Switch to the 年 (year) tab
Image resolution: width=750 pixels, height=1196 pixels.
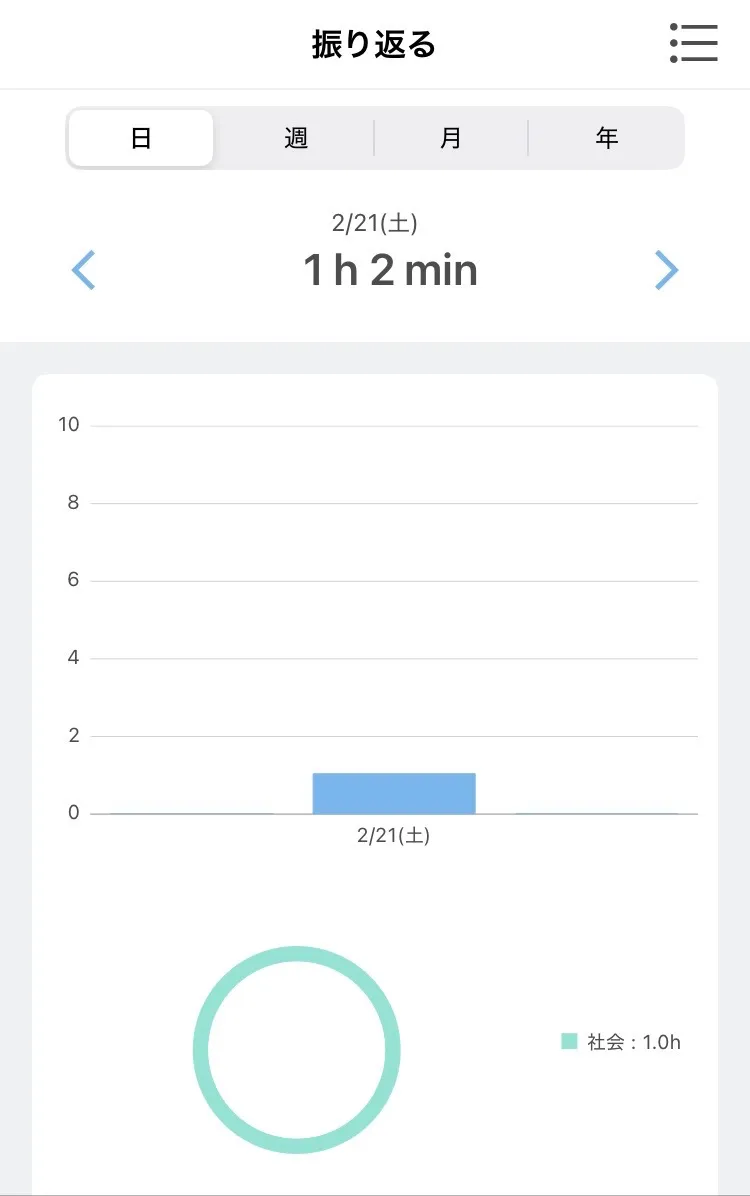(x=606, y=138)
